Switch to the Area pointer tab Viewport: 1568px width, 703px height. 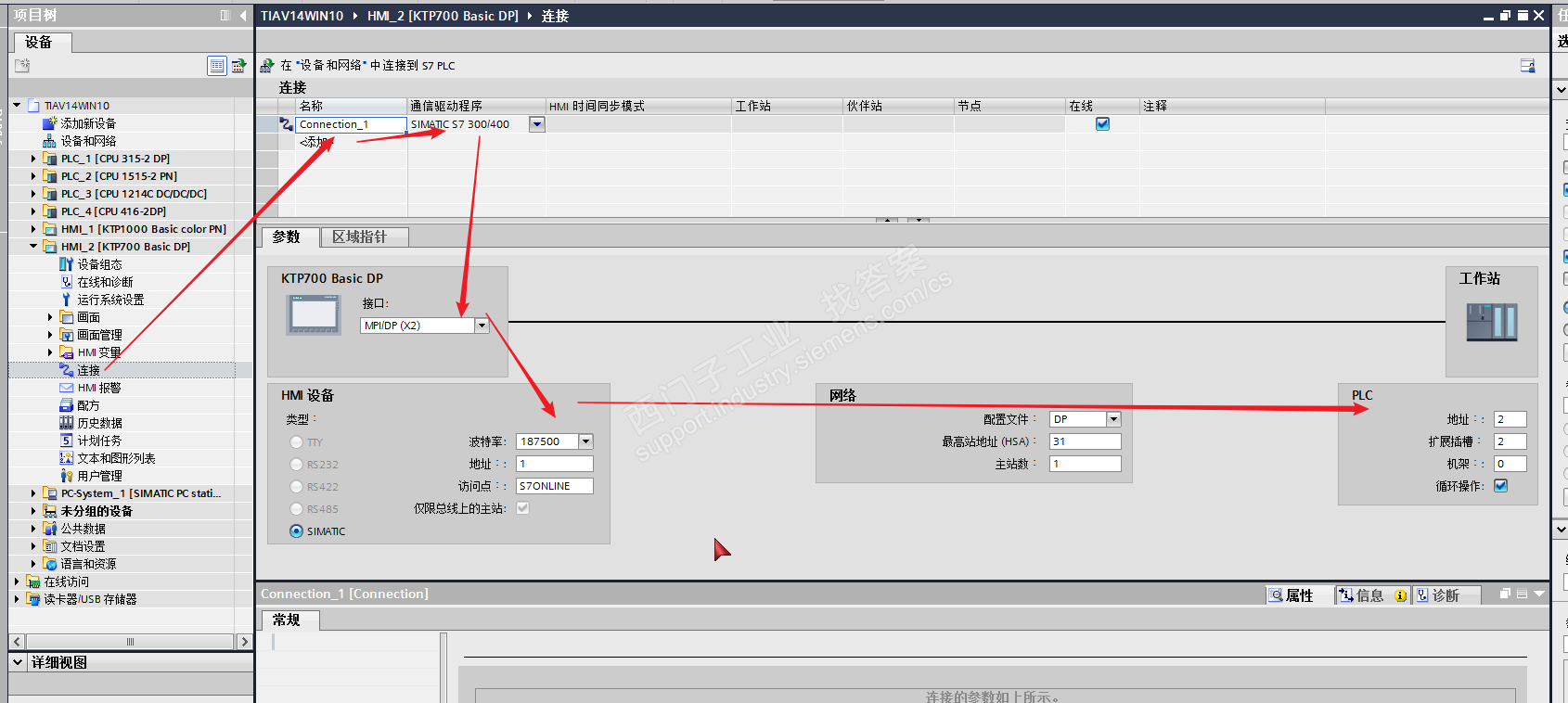[x=364, y=237]
